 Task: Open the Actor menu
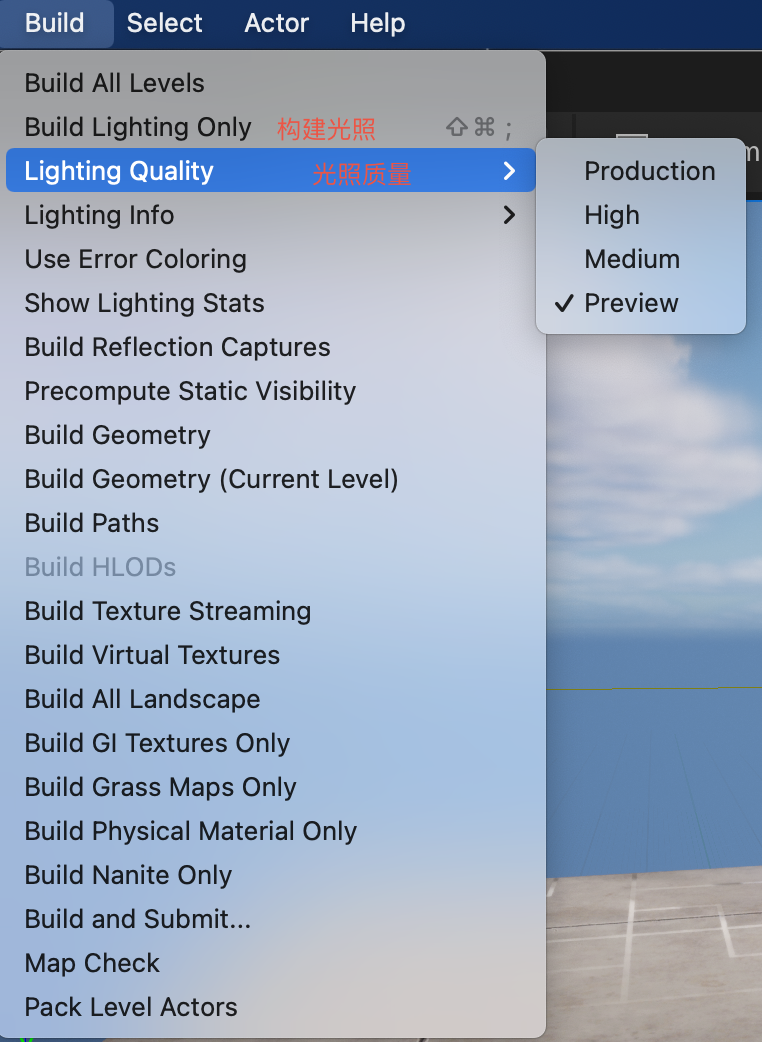(276, 23)
